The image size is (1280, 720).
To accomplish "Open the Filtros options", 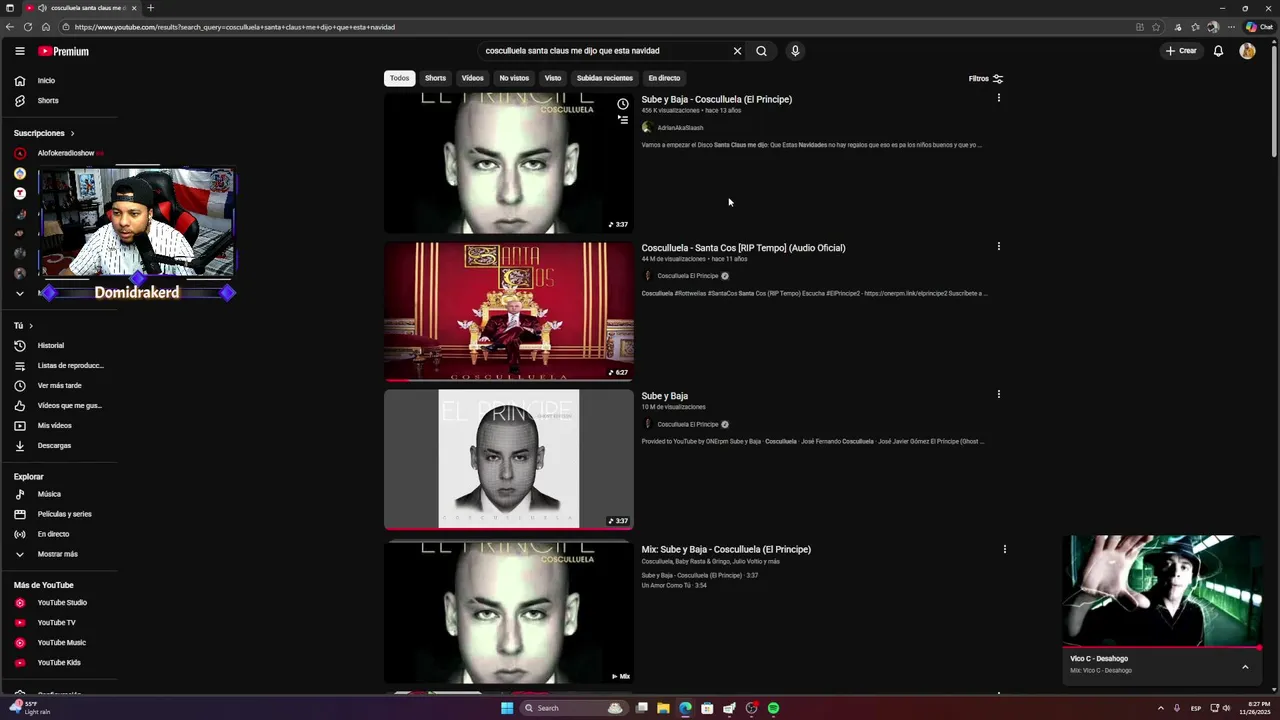I will click(x=986, y=78).
